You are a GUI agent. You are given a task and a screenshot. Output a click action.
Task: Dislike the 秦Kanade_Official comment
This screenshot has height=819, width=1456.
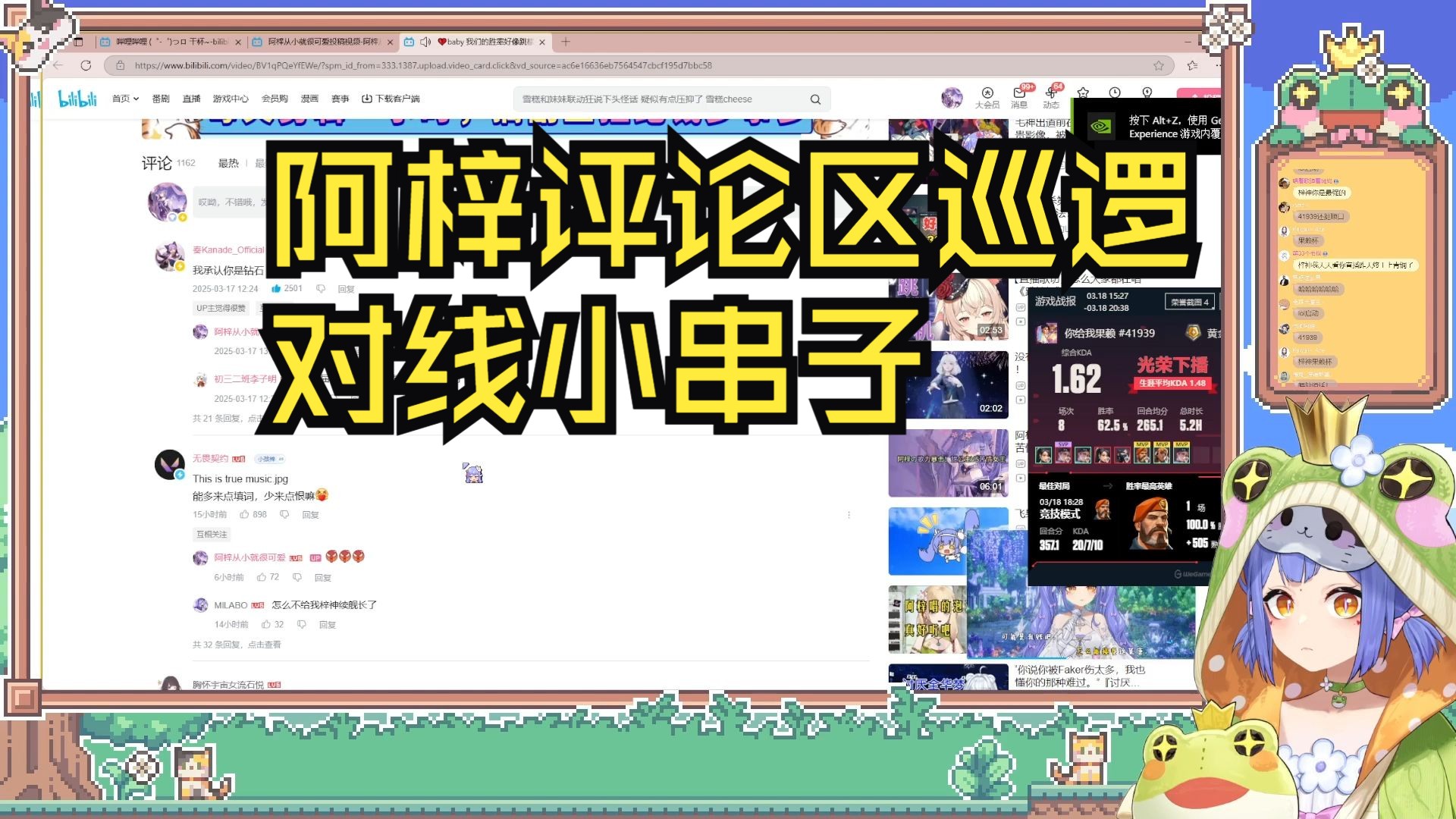(x=320, y=289)
